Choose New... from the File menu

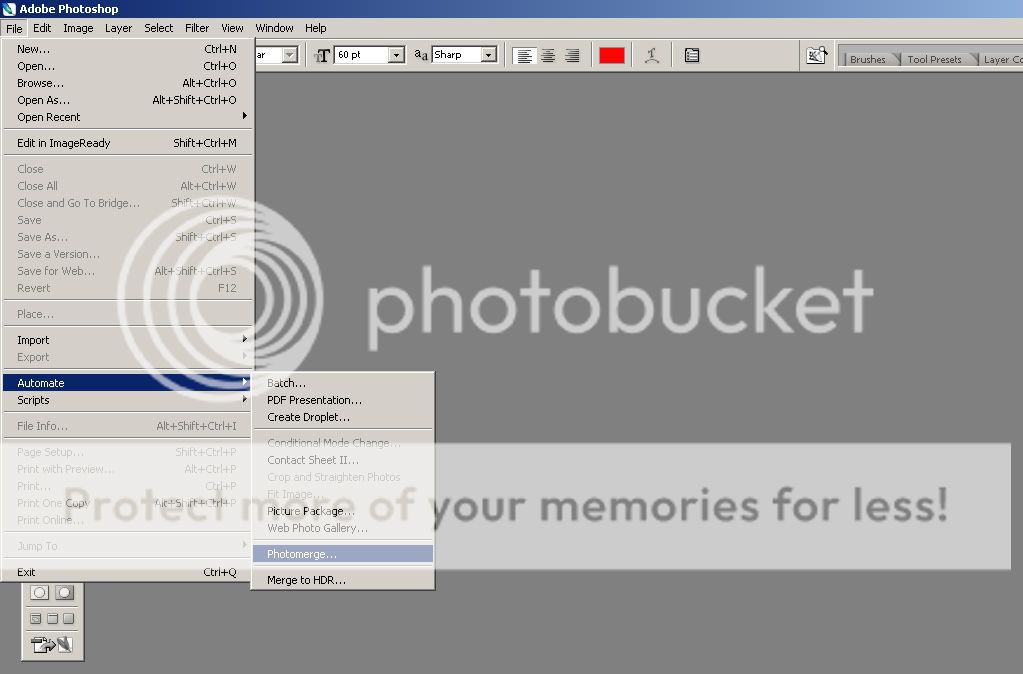[129, 49]
